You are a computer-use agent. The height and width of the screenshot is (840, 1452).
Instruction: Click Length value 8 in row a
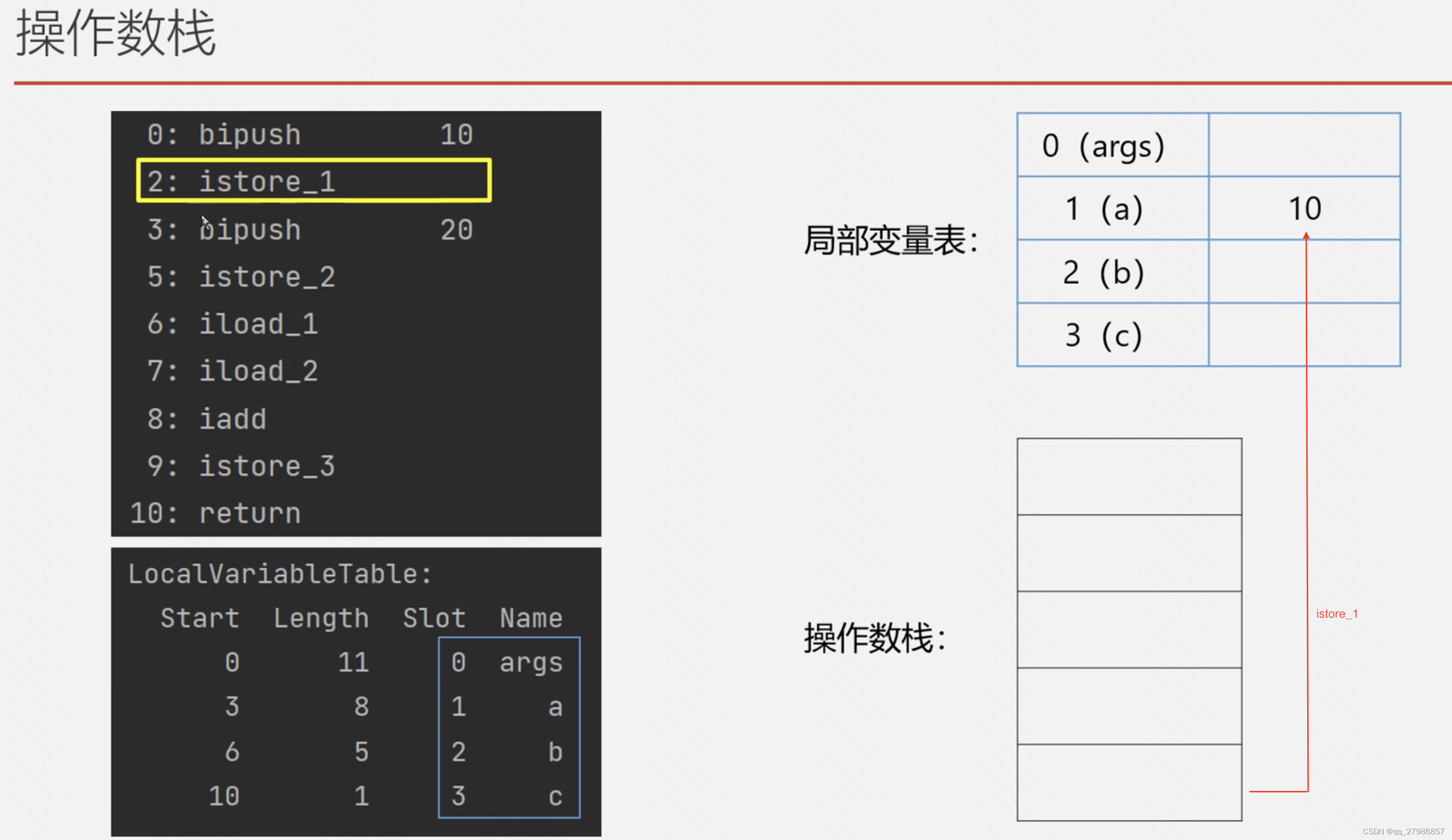click(362, 707)
